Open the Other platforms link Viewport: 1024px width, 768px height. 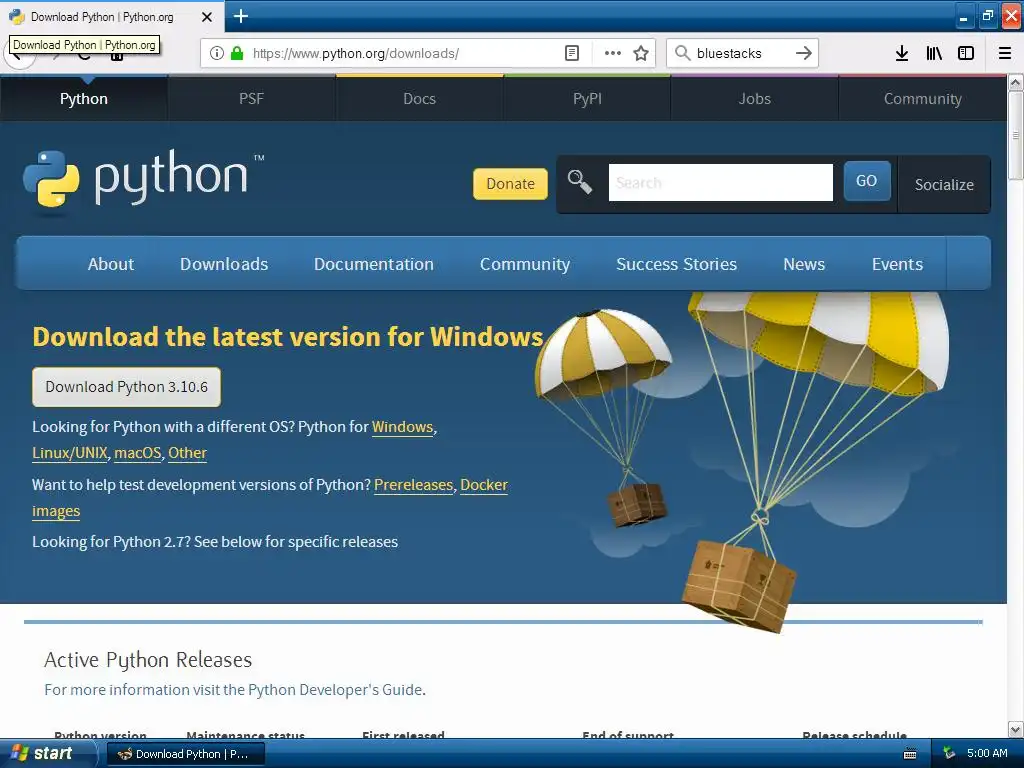(187, 453)
